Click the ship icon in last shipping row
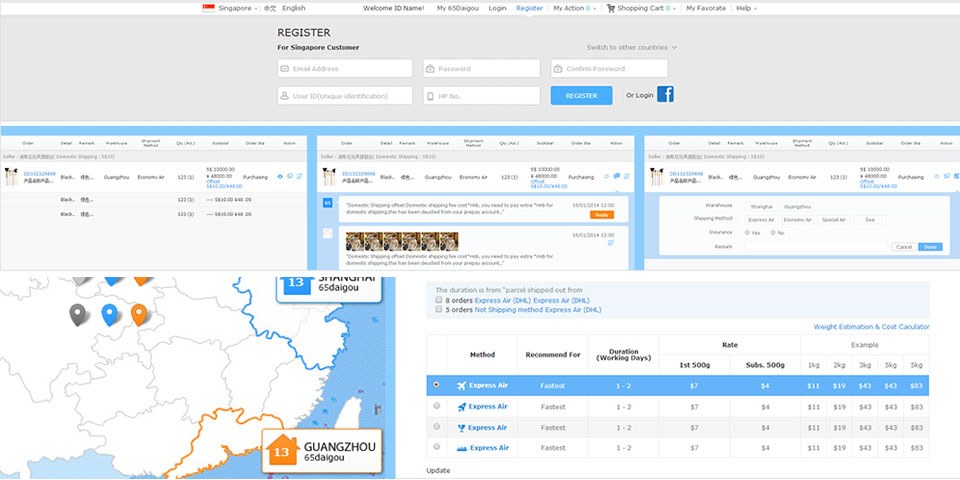This screenshot has width=960, height=480. [x=461, y=448]
